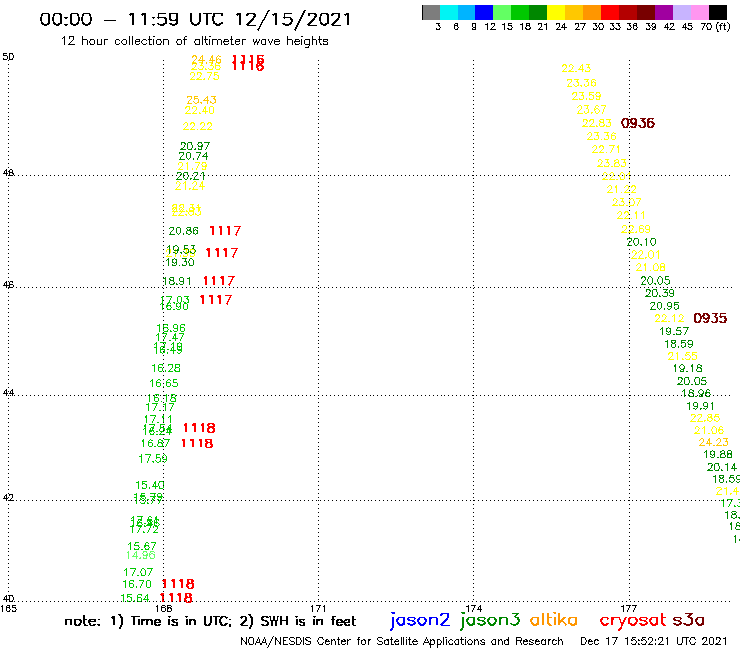Screen dimensions: 740x650
Task: Click the NOAA/NESDIS Center credit line
Action: click(x=402, y=641)
